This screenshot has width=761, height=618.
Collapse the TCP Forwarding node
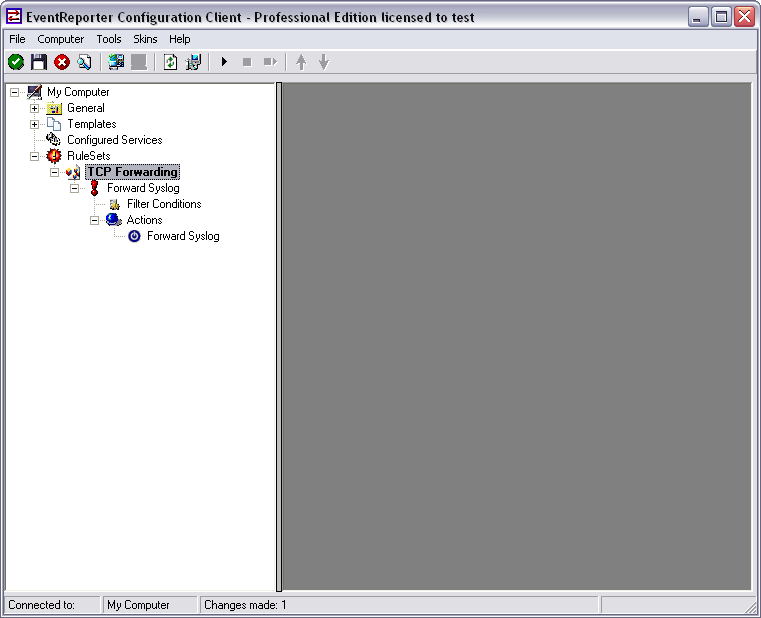(x=54, y=172)
